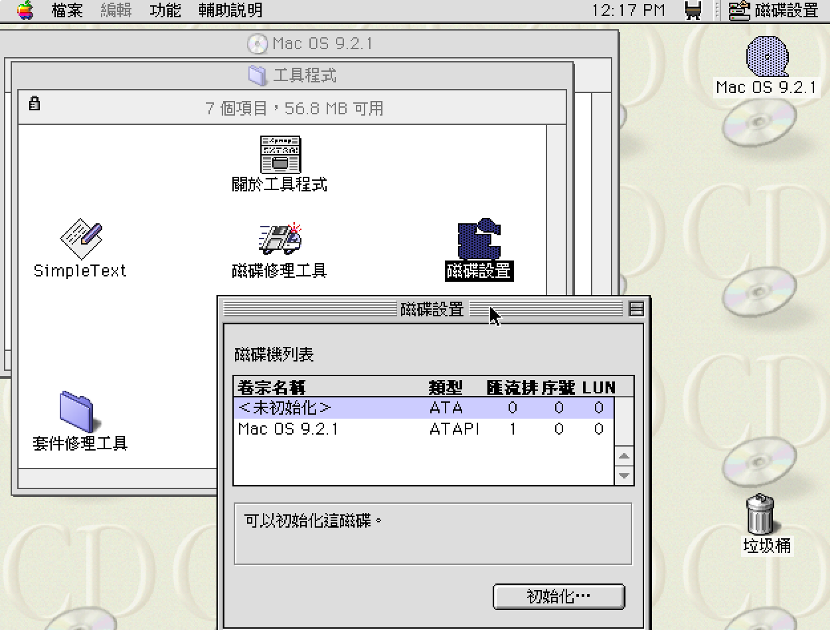Click the 磁碟設置 window title bar
Screen dimensions: 830x630
432,309
